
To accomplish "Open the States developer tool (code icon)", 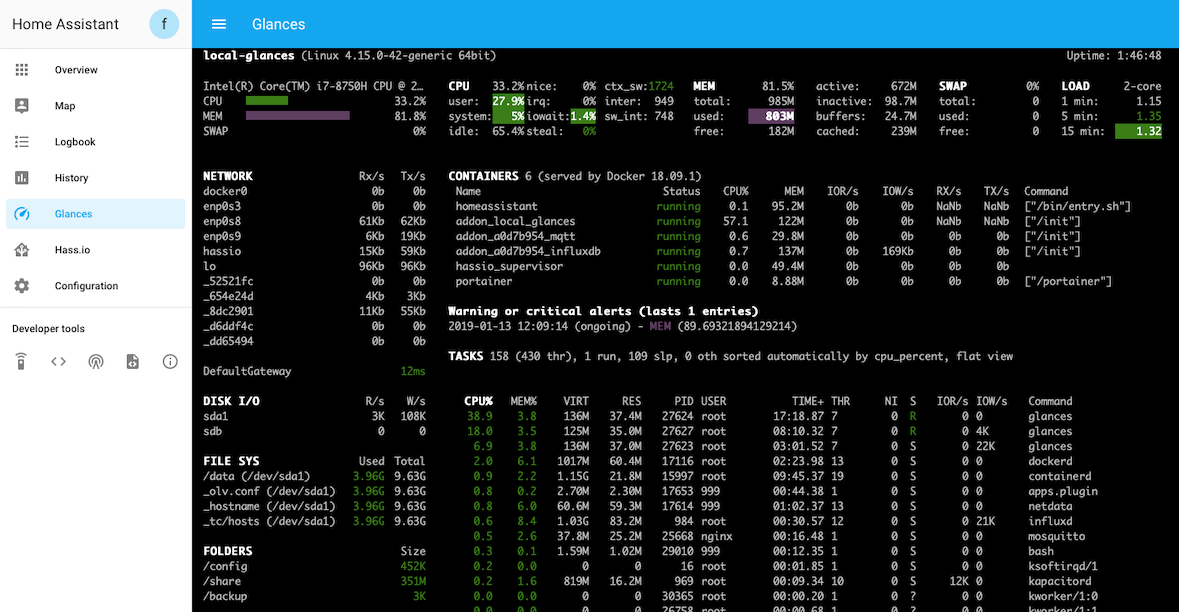I will pyautogui.click(x=58, y=362).
